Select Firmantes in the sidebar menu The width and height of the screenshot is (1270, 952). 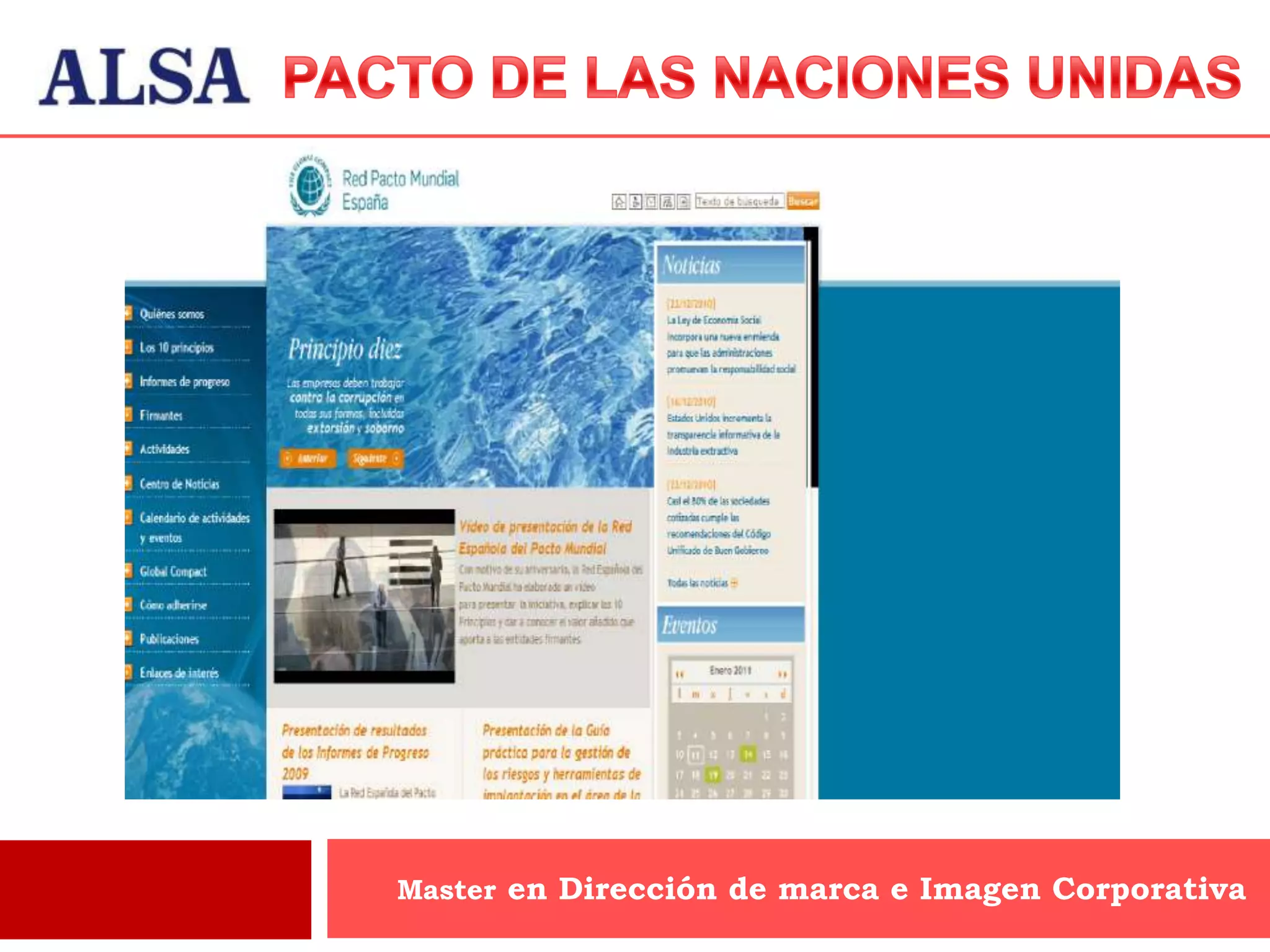161,415
